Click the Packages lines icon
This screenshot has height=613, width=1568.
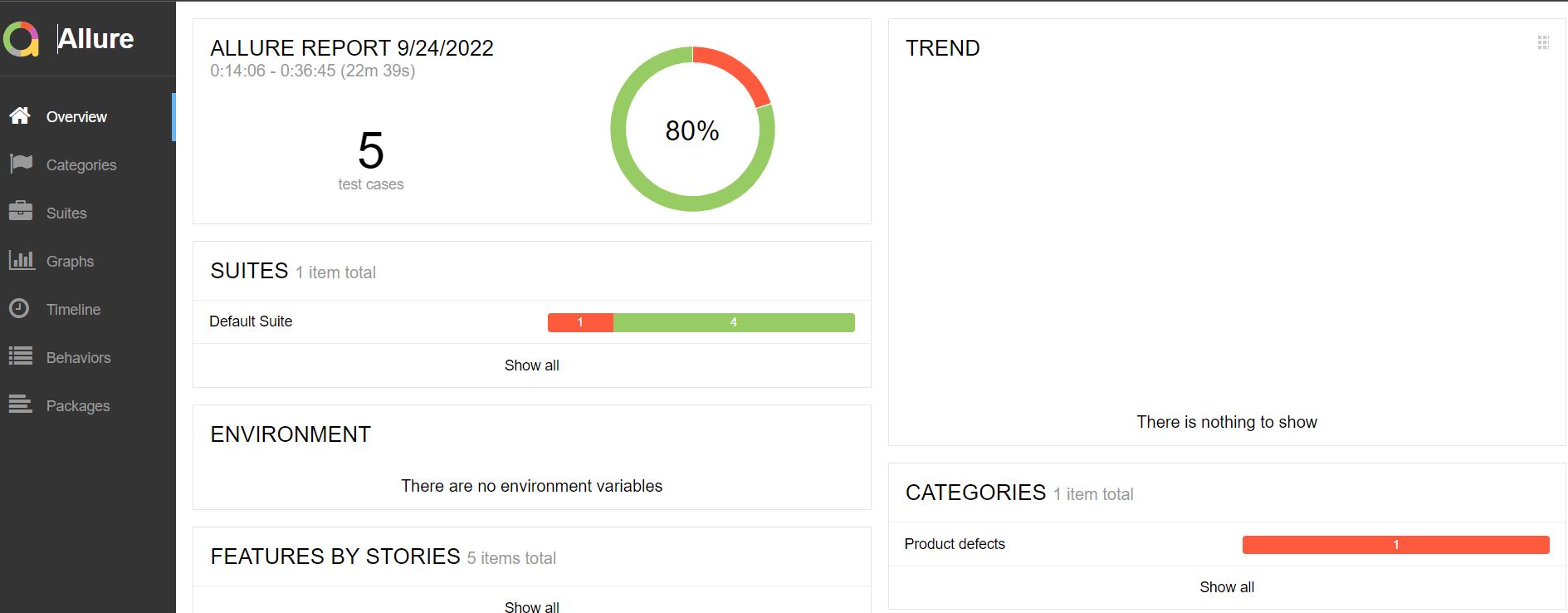tap(20, 405)
